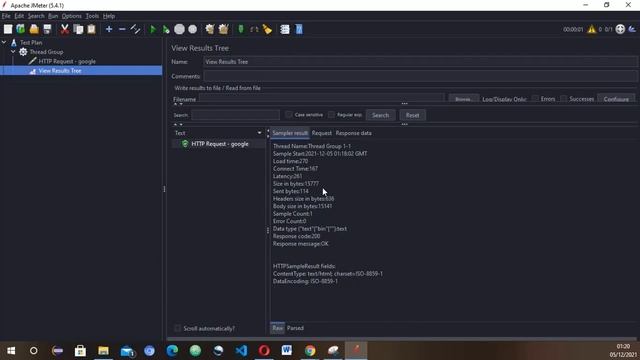Click the remote engines globe icon

click(620, 29)
